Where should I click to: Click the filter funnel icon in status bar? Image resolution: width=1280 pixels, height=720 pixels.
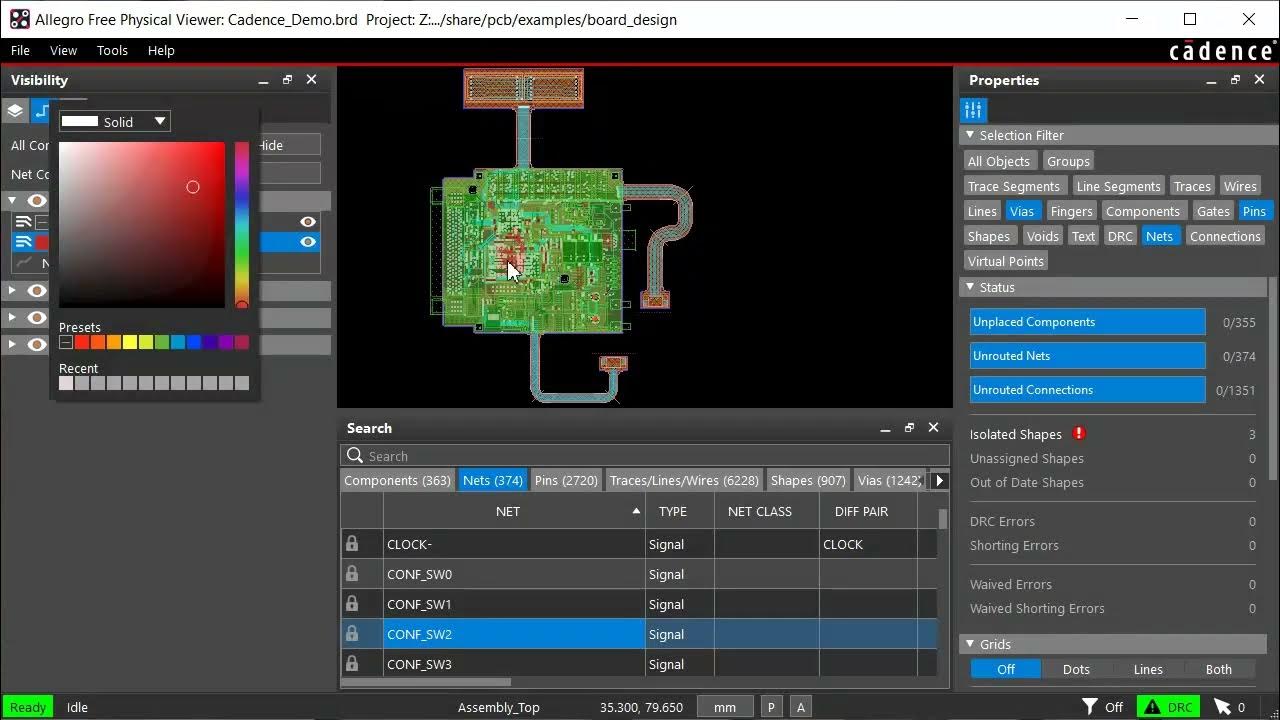[x=1091, y=707]
